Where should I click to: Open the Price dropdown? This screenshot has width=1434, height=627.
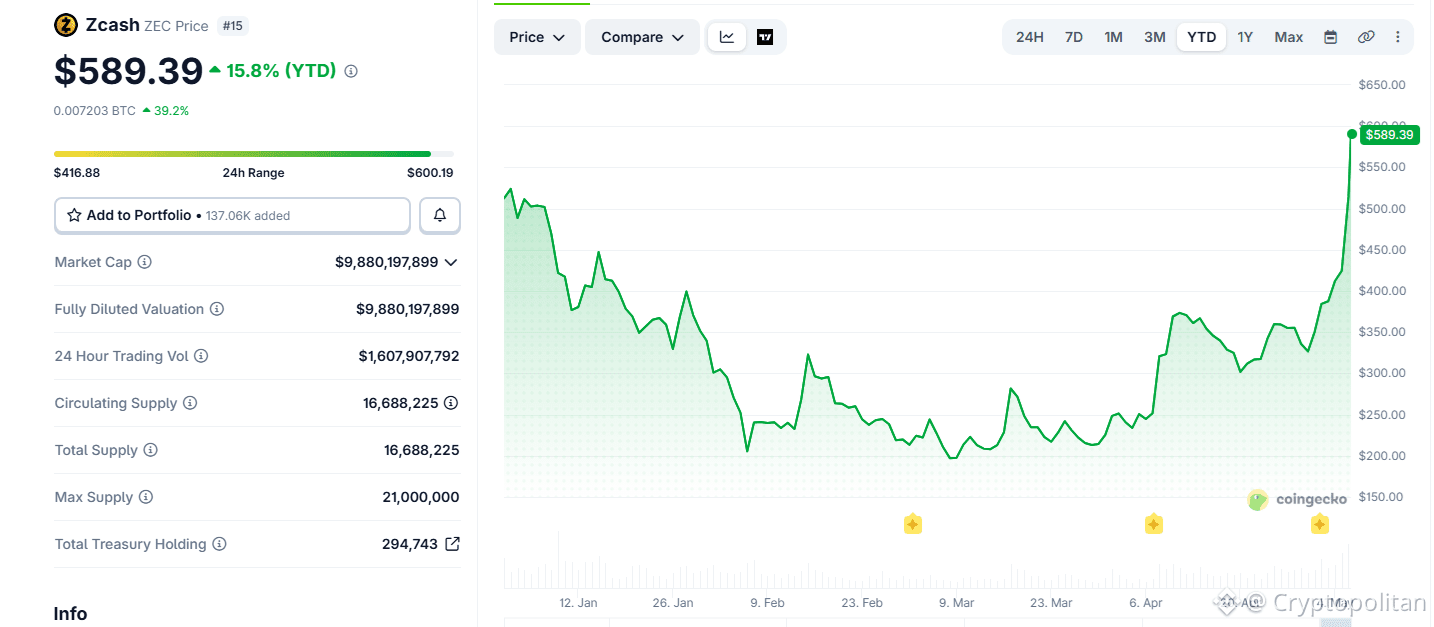click(537, 37)
